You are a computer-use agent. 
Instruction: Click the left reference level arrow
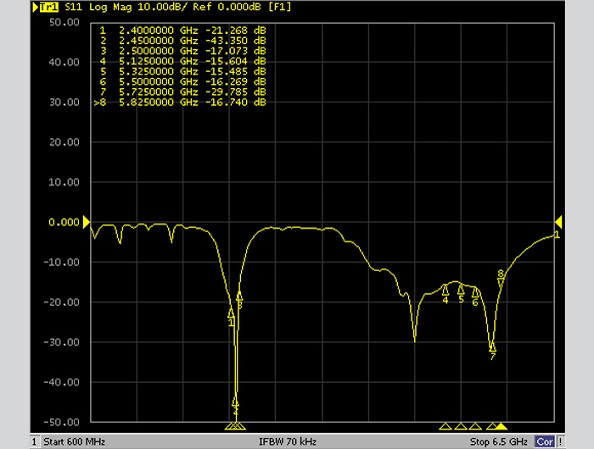86,222
